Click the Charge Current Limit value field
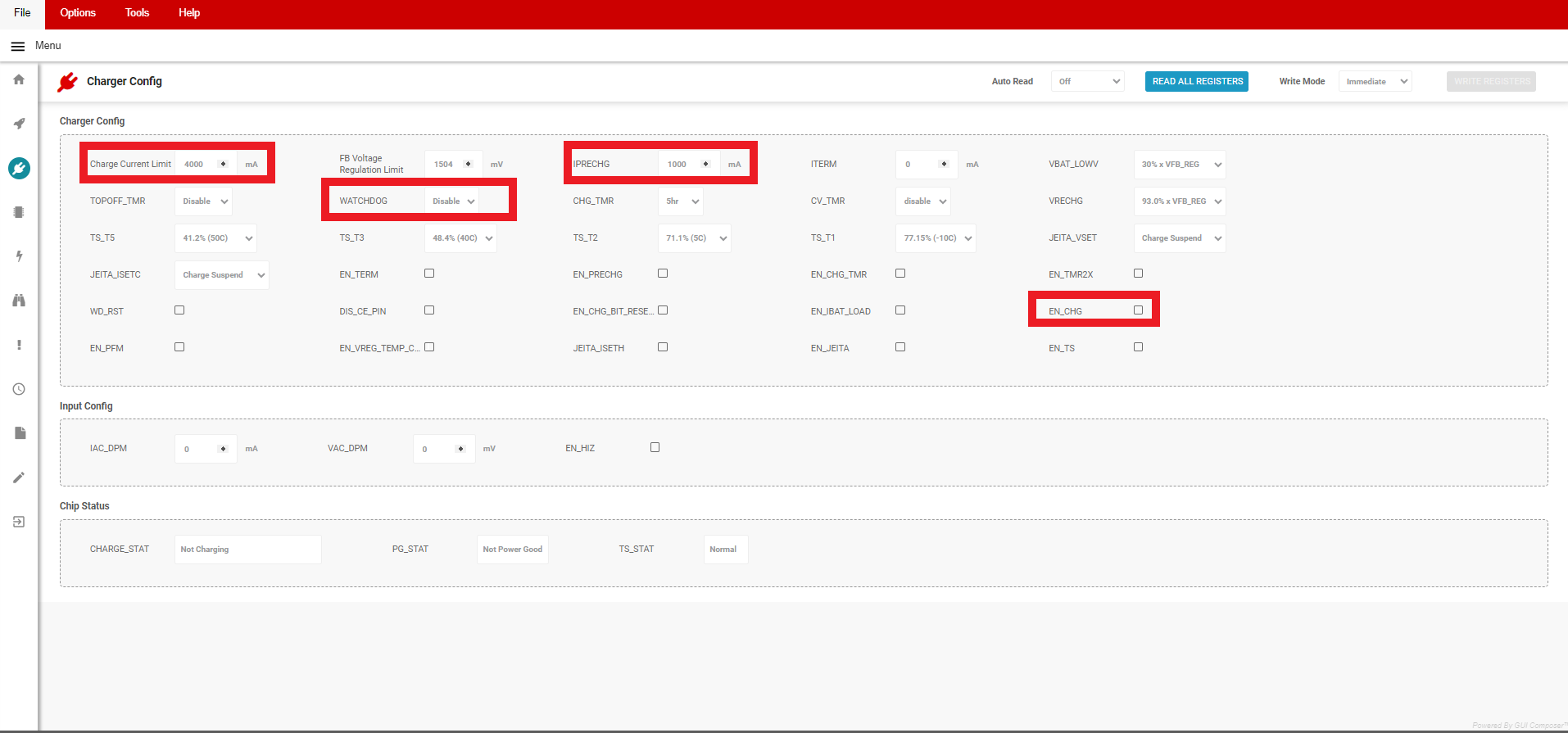The height and width of the screenshot is (733, 1568). (197, 165)
